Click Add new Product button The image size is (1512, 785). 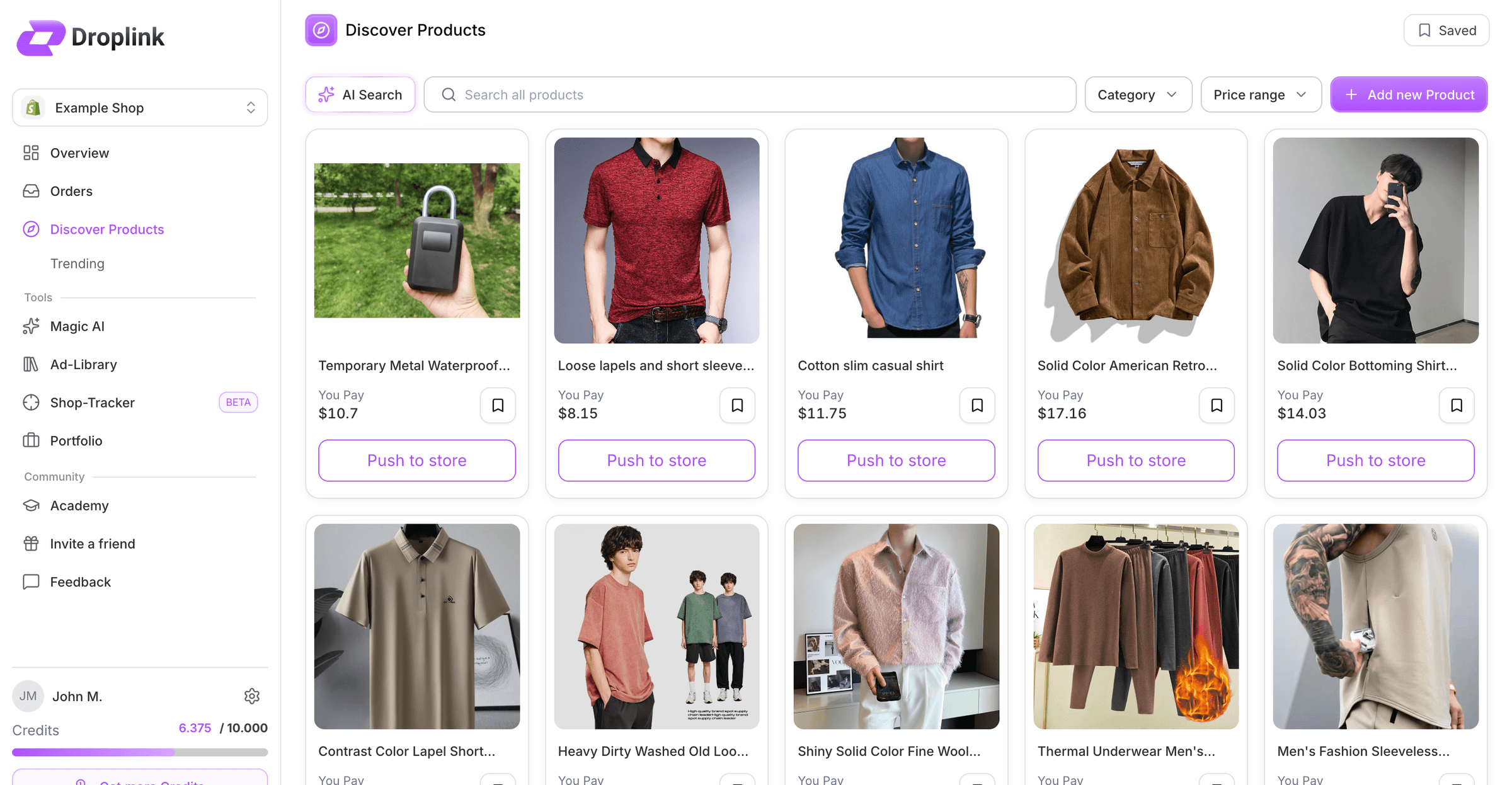[x=1409, y=95]
